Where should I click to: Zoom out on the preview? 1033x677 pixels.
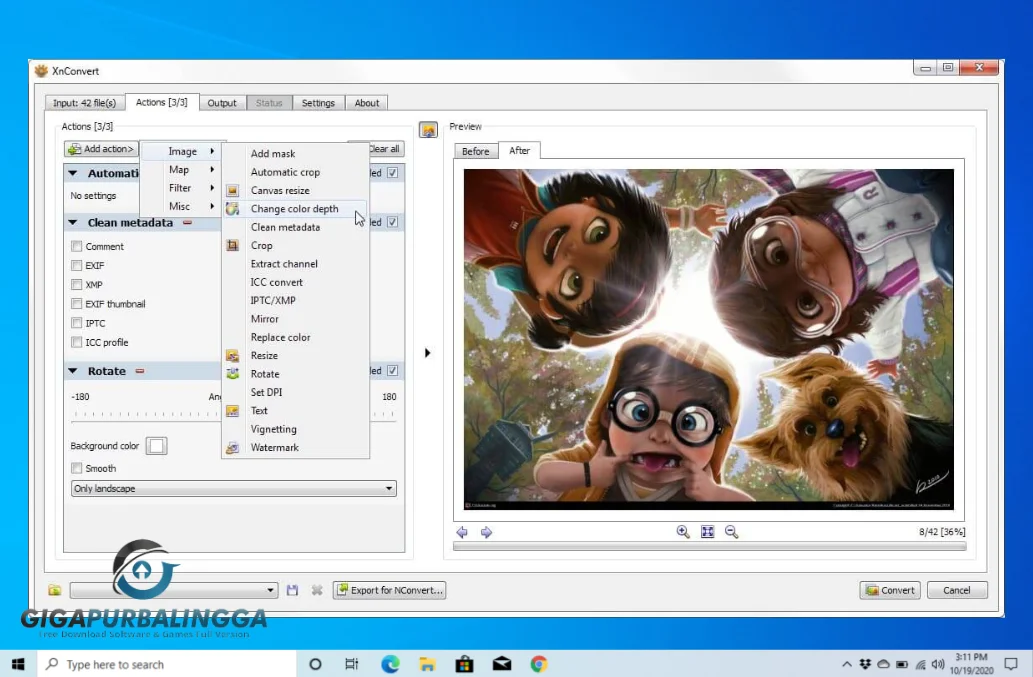pos(731,531)
